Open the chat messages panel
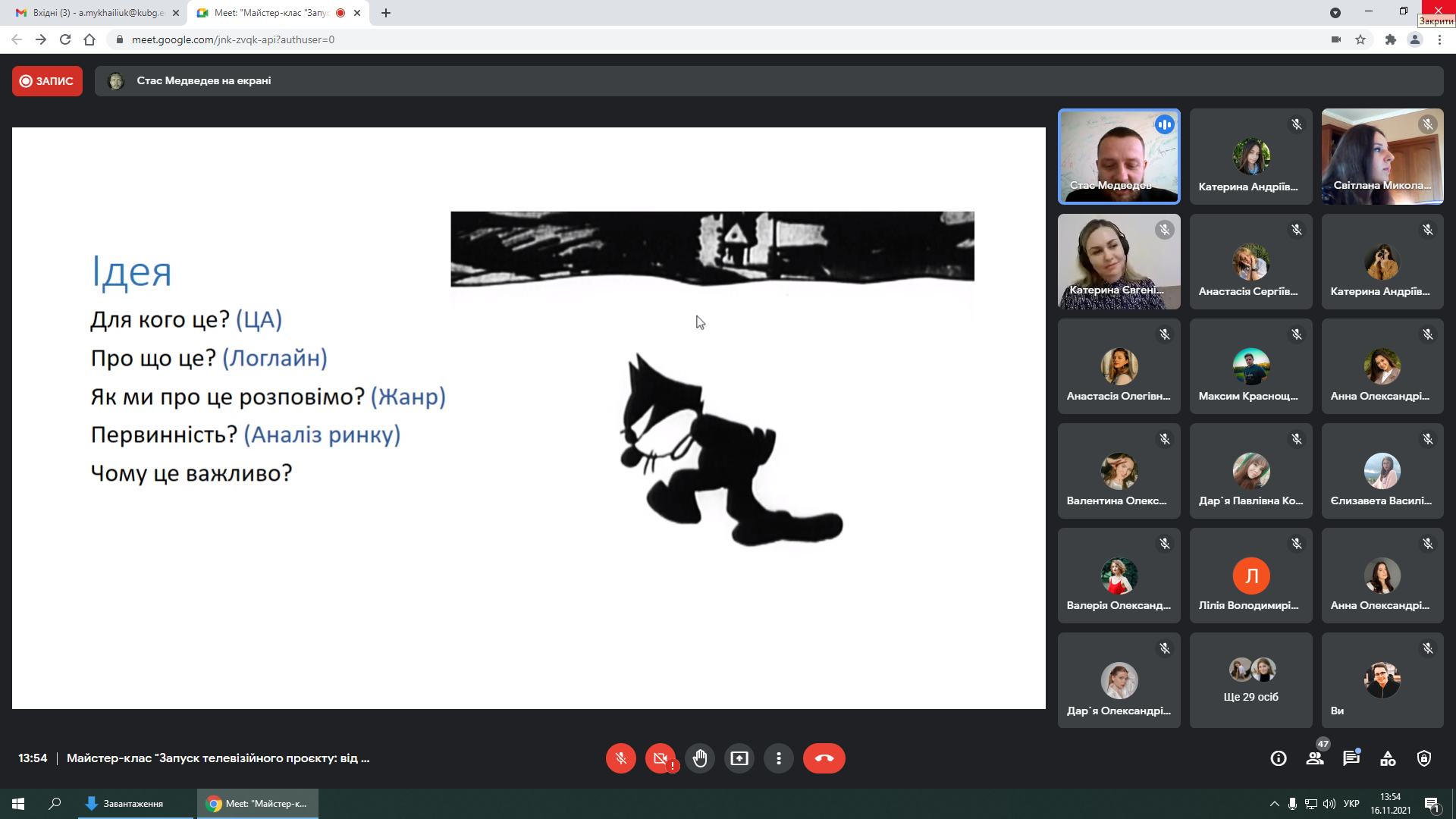Image resolution: width=1456 pixels, height=819 pixels. point(1351,758)
